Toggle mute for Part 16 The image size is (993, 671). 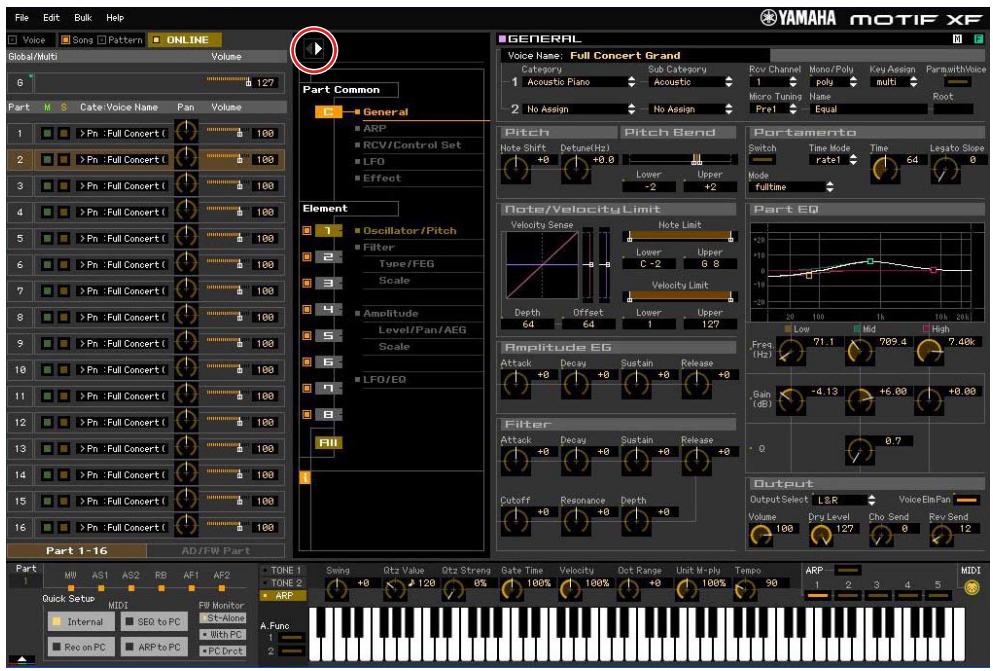pos(47,527)
